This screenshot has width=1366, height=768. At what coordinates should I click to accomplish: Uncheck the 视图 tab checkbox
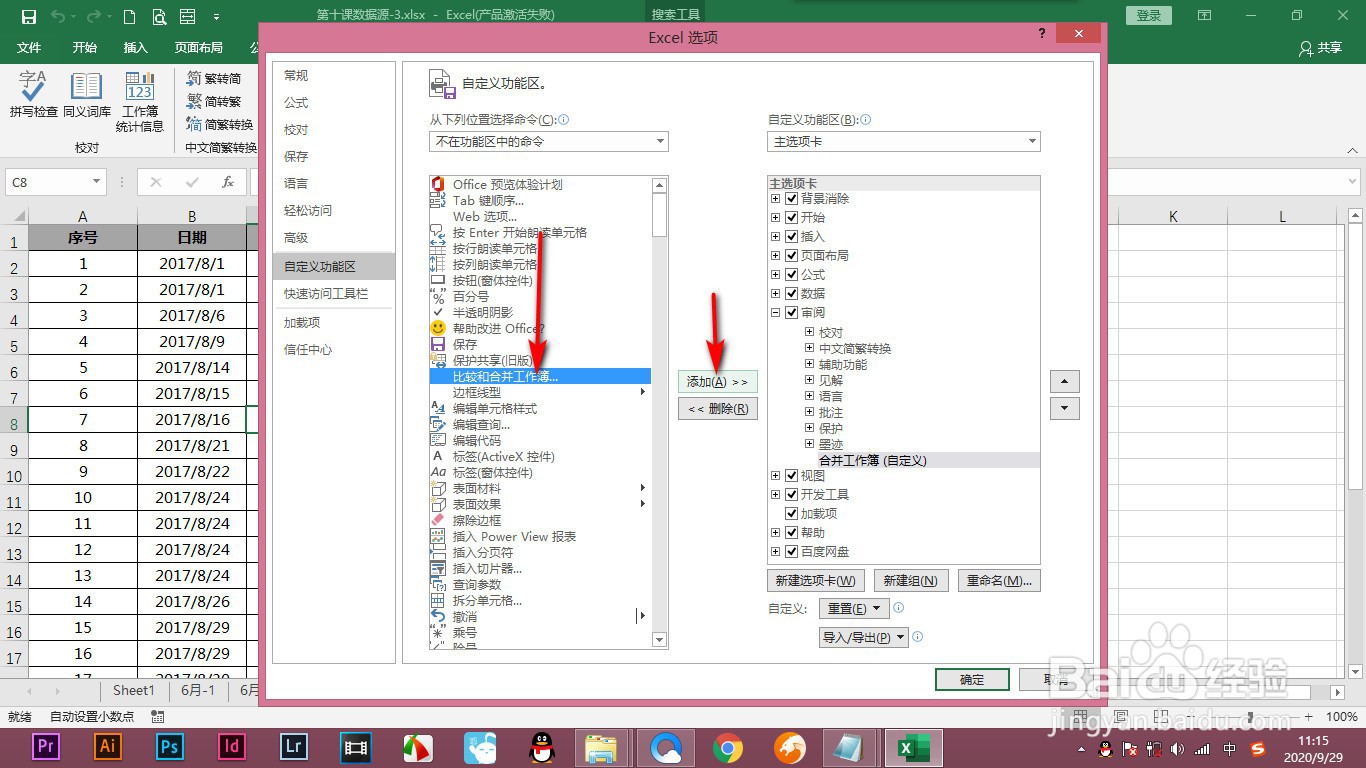tap(792, 476)
